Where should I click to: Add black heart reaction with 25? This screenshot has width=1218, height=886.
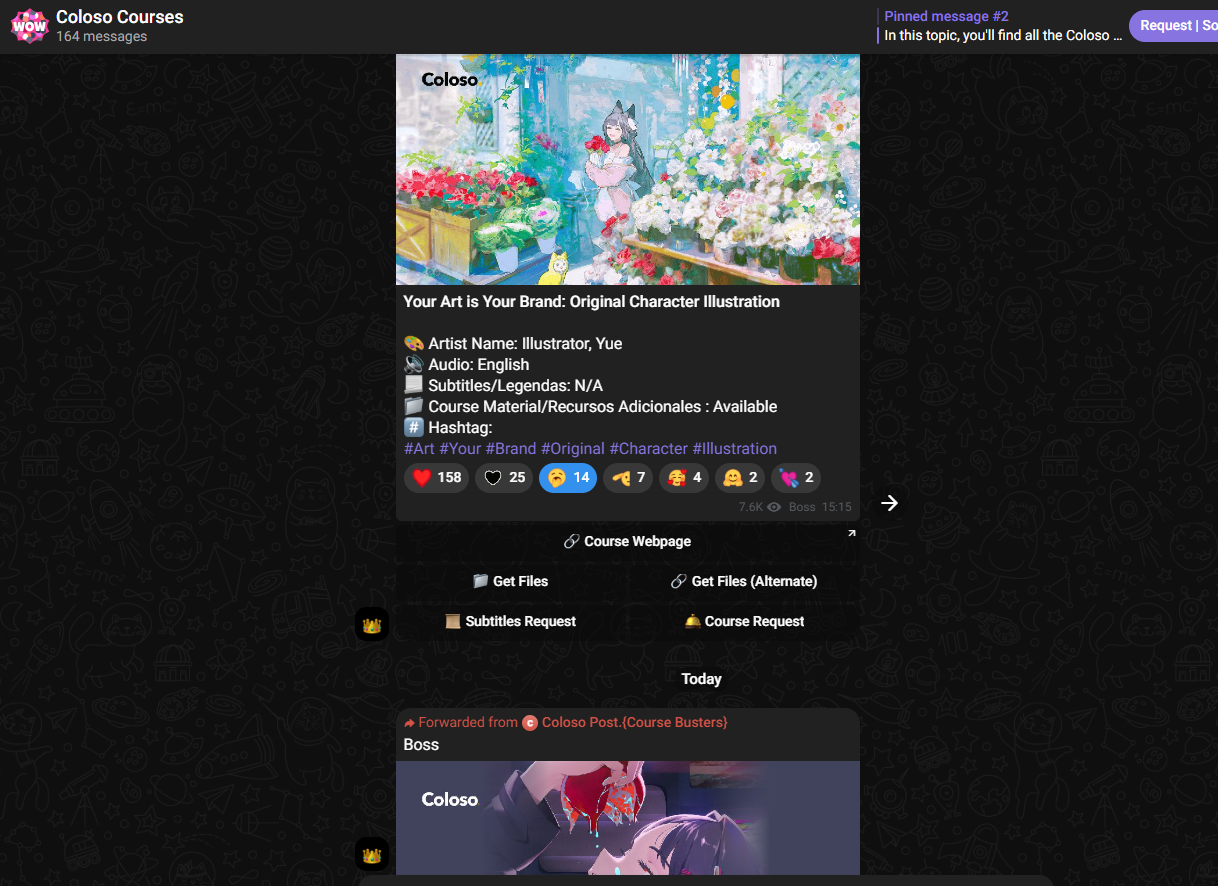coord(504,478)
